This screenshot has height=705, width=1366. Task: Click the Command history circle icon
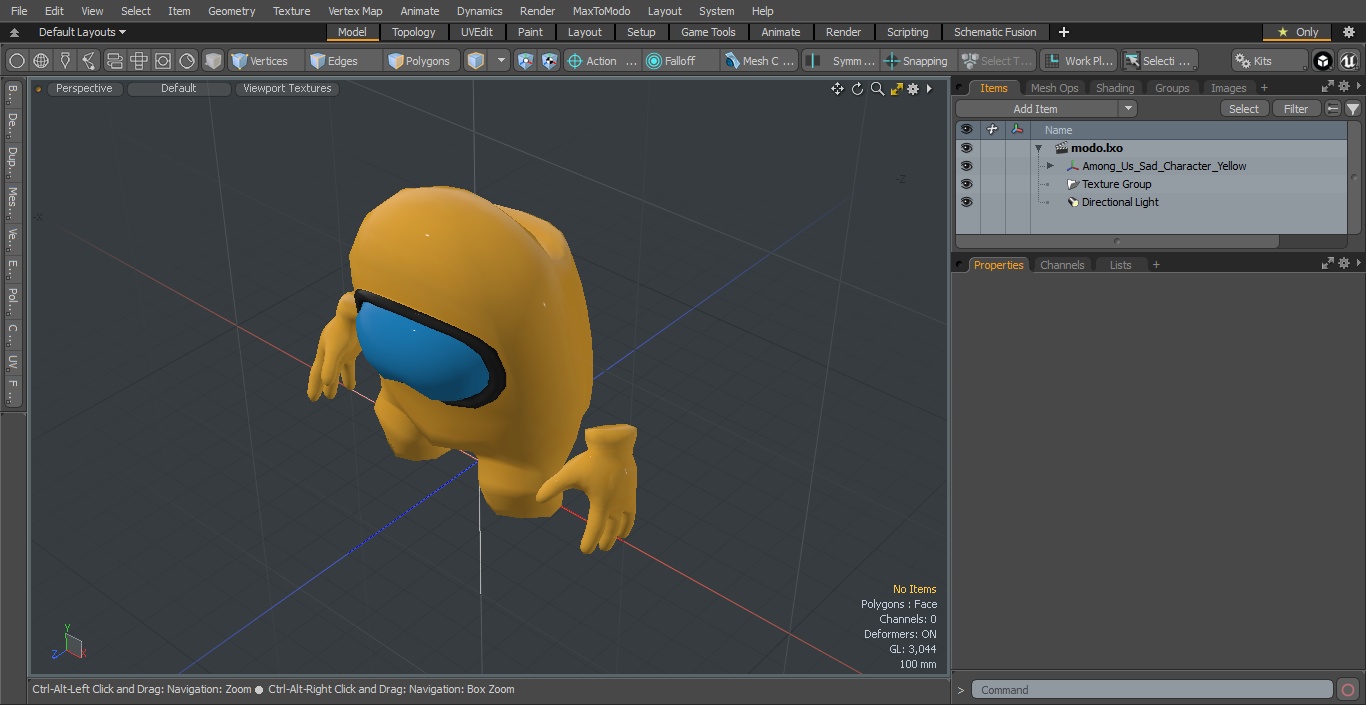1347,690
